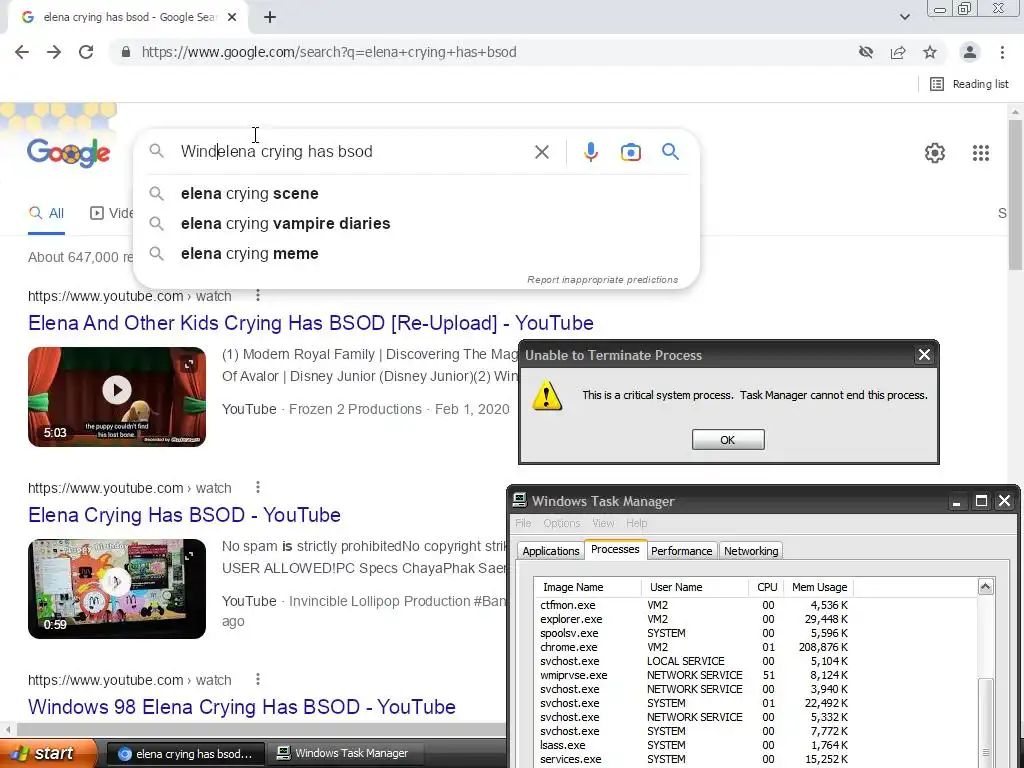
Task: Play the 5:03 video thumbnail
Action: (117, 396)
